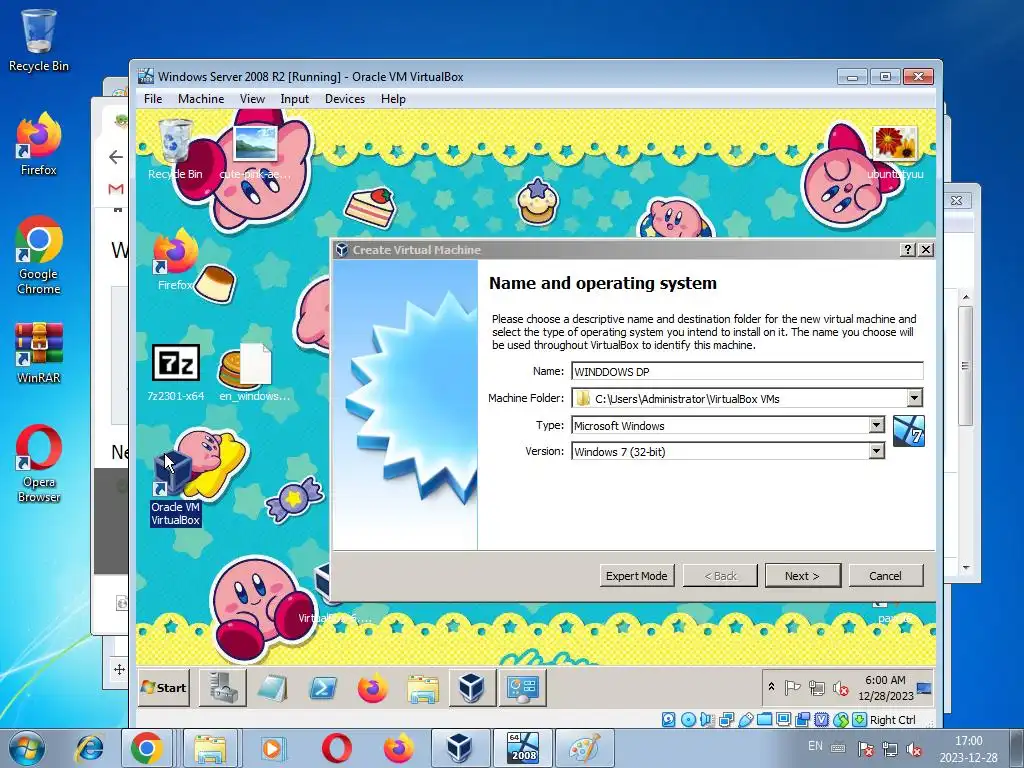Open the Type dropdown showing Microsoft Windows
The width and height of the screenshot is (1024, 768).
(876, 425)
